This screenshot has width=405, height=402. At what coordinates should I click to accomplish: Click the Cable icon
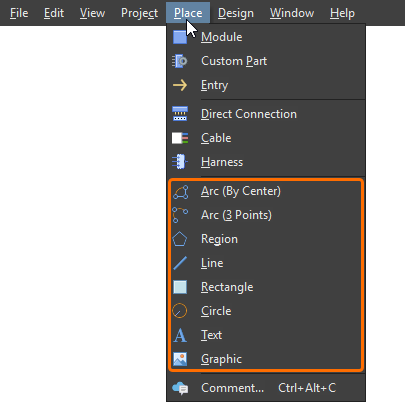[x=180, y=138]
